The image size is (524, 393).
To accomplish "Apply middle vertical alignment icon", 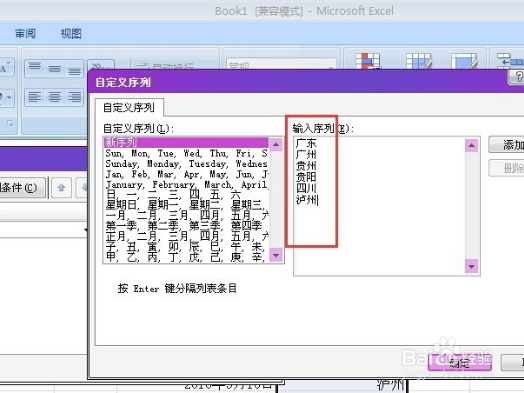I will pos(54,69).
